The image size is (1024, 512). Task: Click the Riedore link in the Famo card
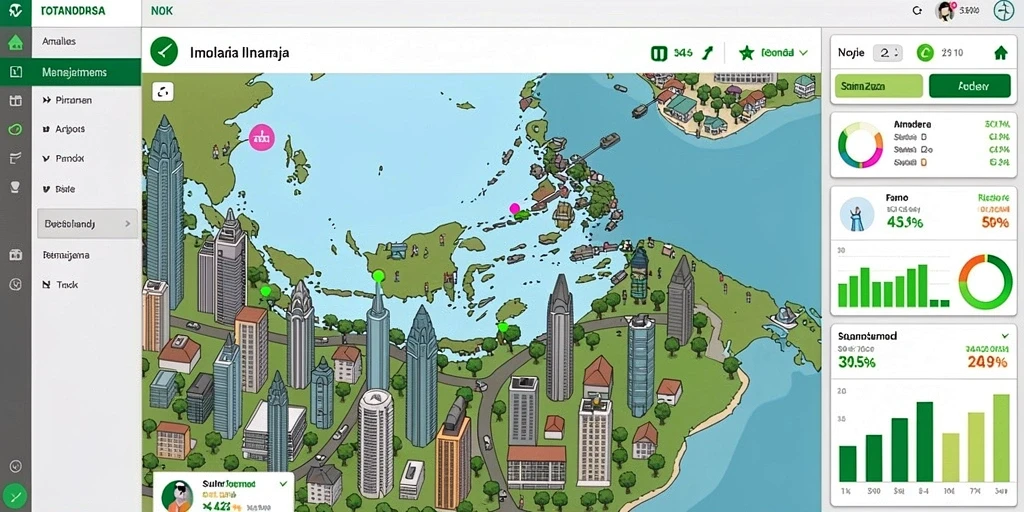[x=994, y=197]
